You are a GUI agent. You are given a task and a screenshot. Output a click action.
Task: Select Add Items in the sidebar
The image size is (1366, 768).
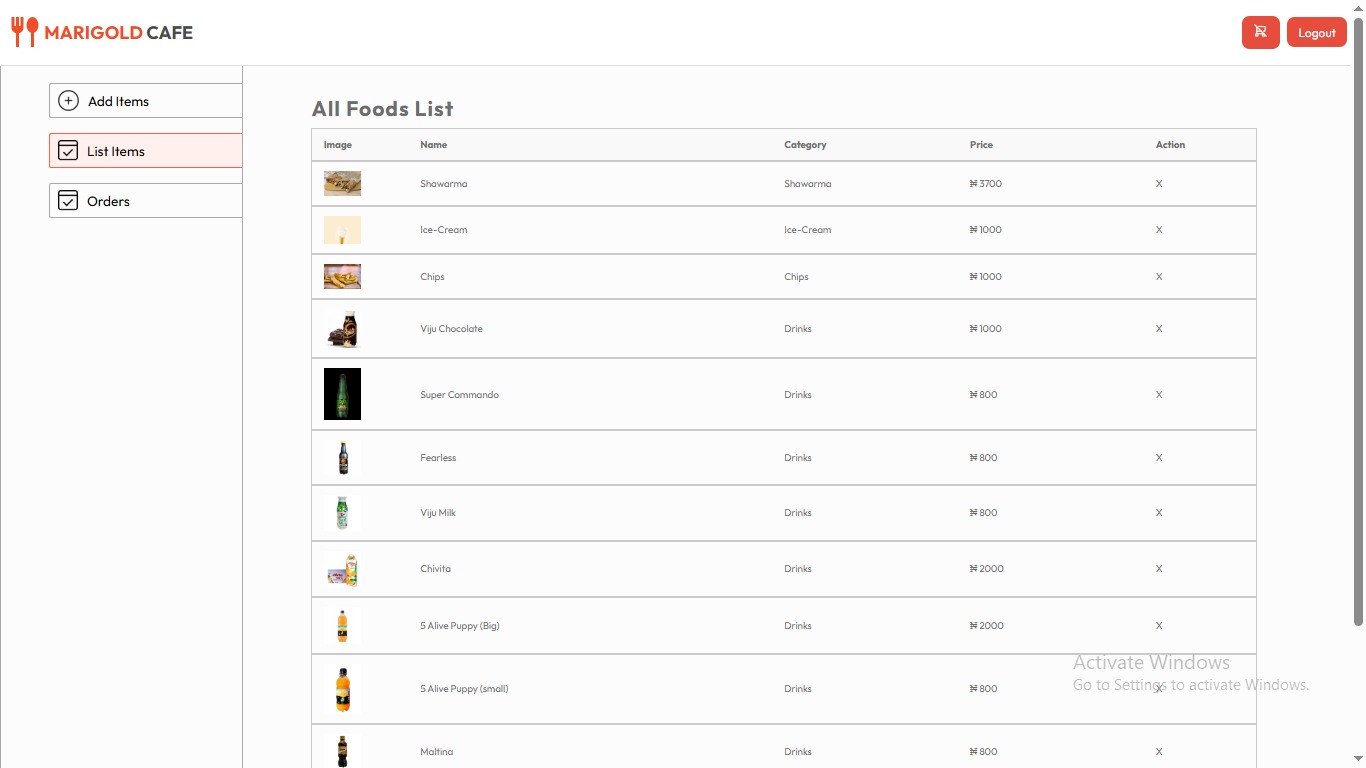click(118, 101)
